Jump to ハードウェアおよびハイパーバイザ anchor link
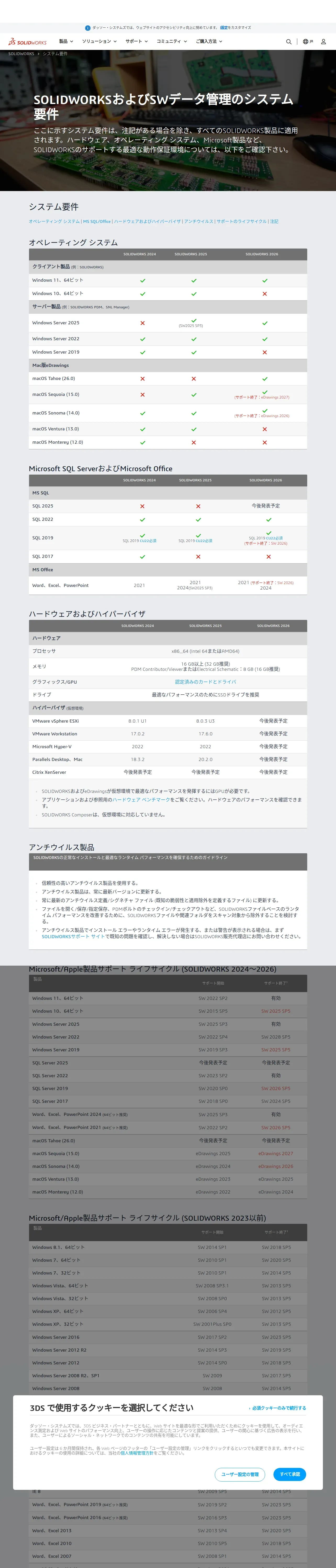 click(148, 222)
